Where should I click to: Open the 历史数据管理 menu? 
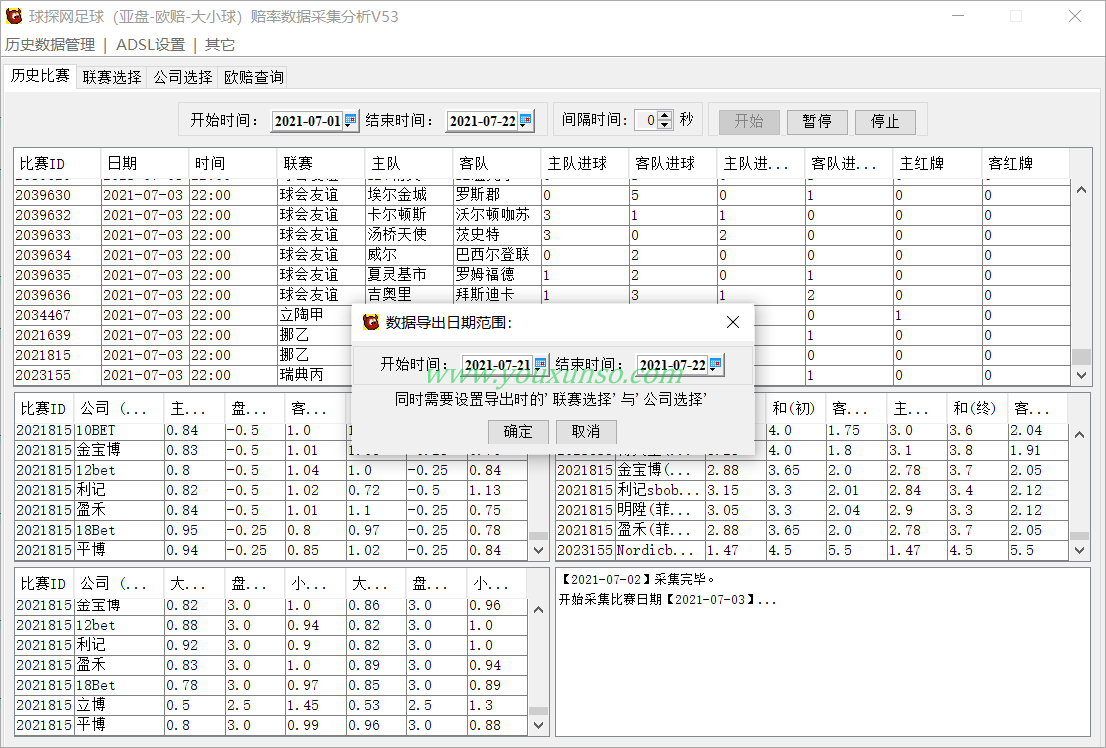[x=50, y=45]
